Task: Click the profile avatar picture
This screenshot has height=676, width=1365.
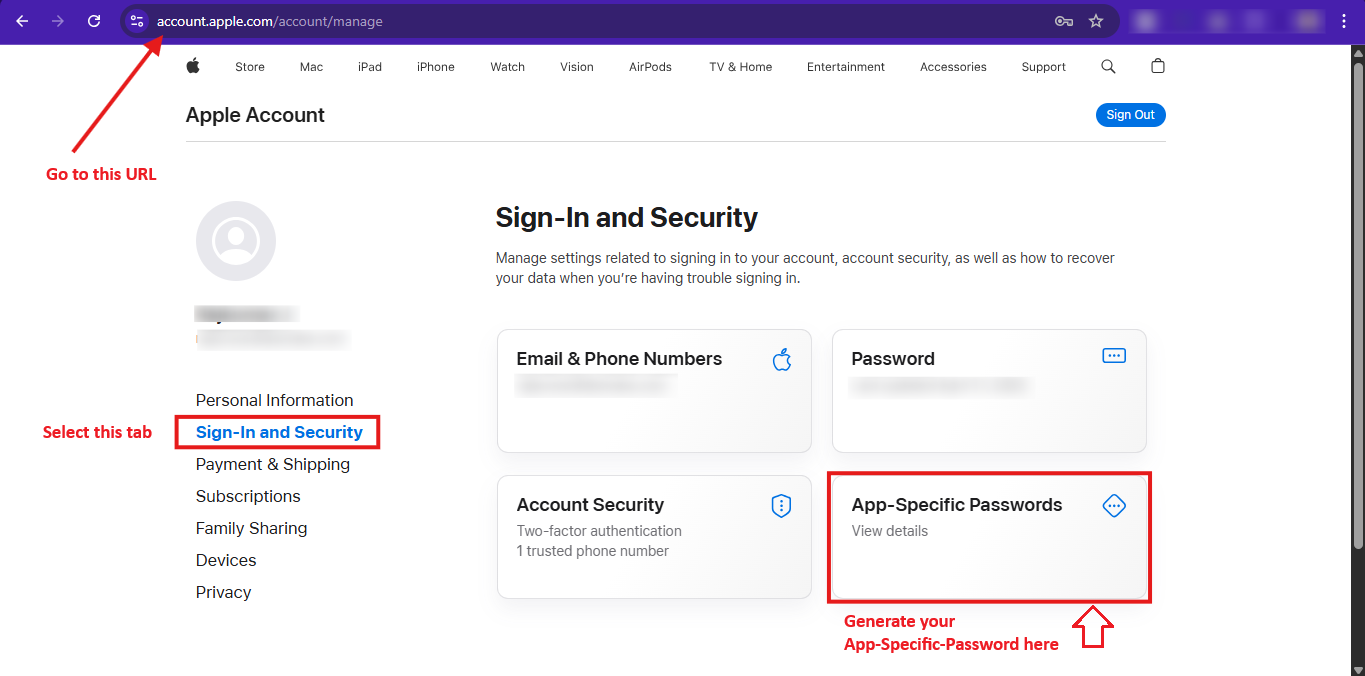Action: pos(236,241)
